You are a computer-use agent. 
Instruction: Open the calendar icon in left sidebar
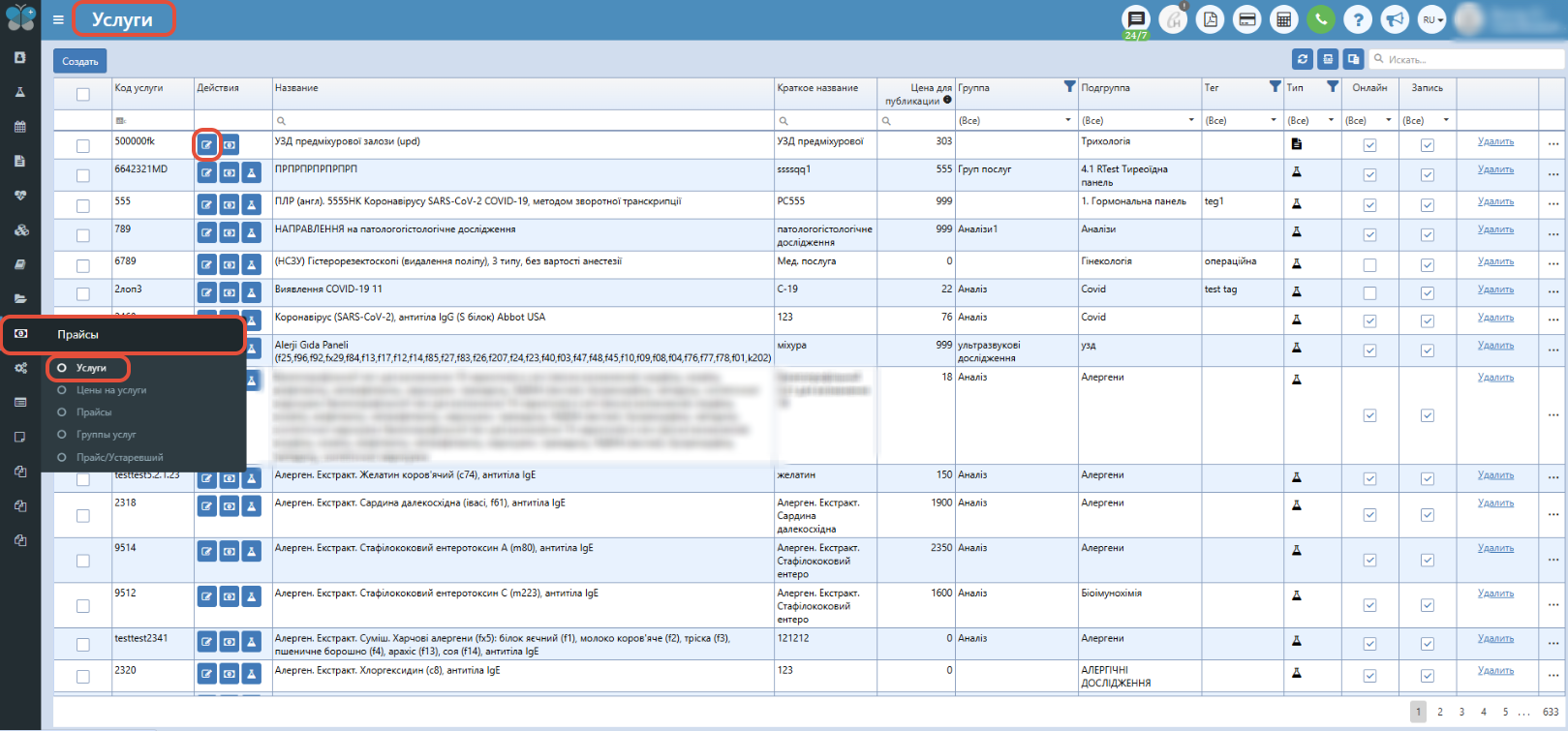point(20,127)
